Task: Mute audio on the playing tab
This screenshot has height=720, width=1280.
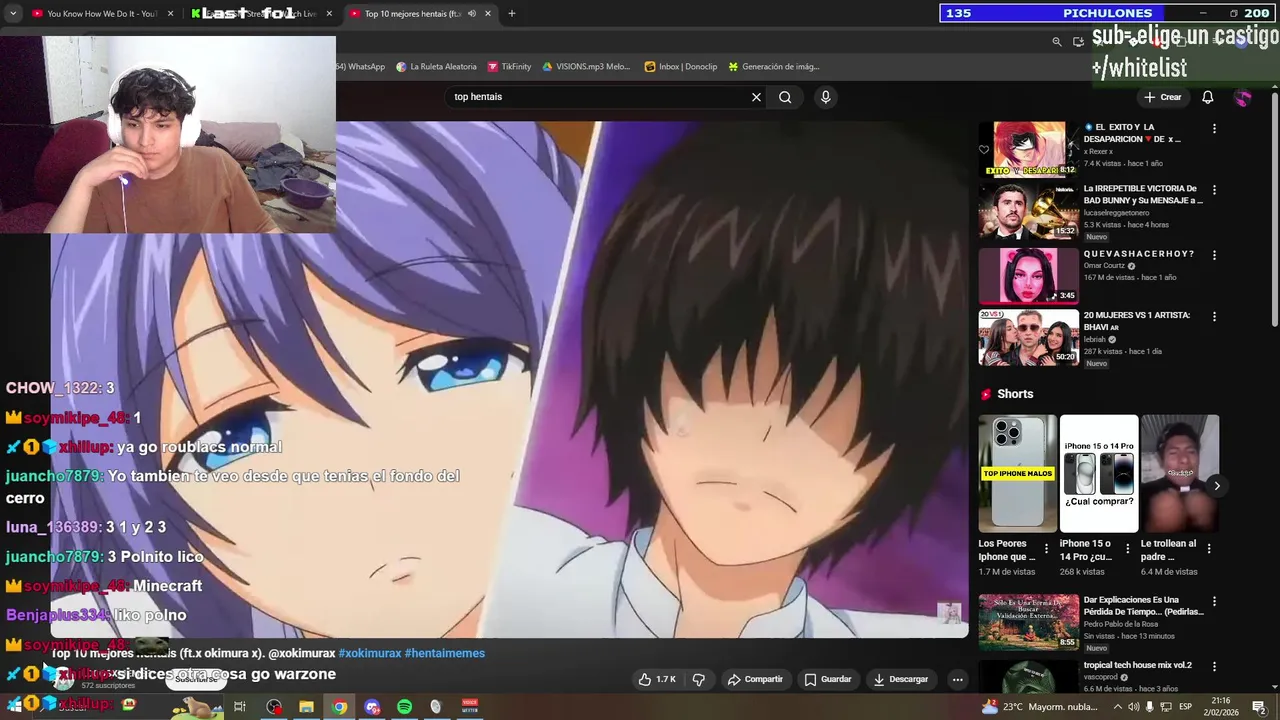Action: 472,14
